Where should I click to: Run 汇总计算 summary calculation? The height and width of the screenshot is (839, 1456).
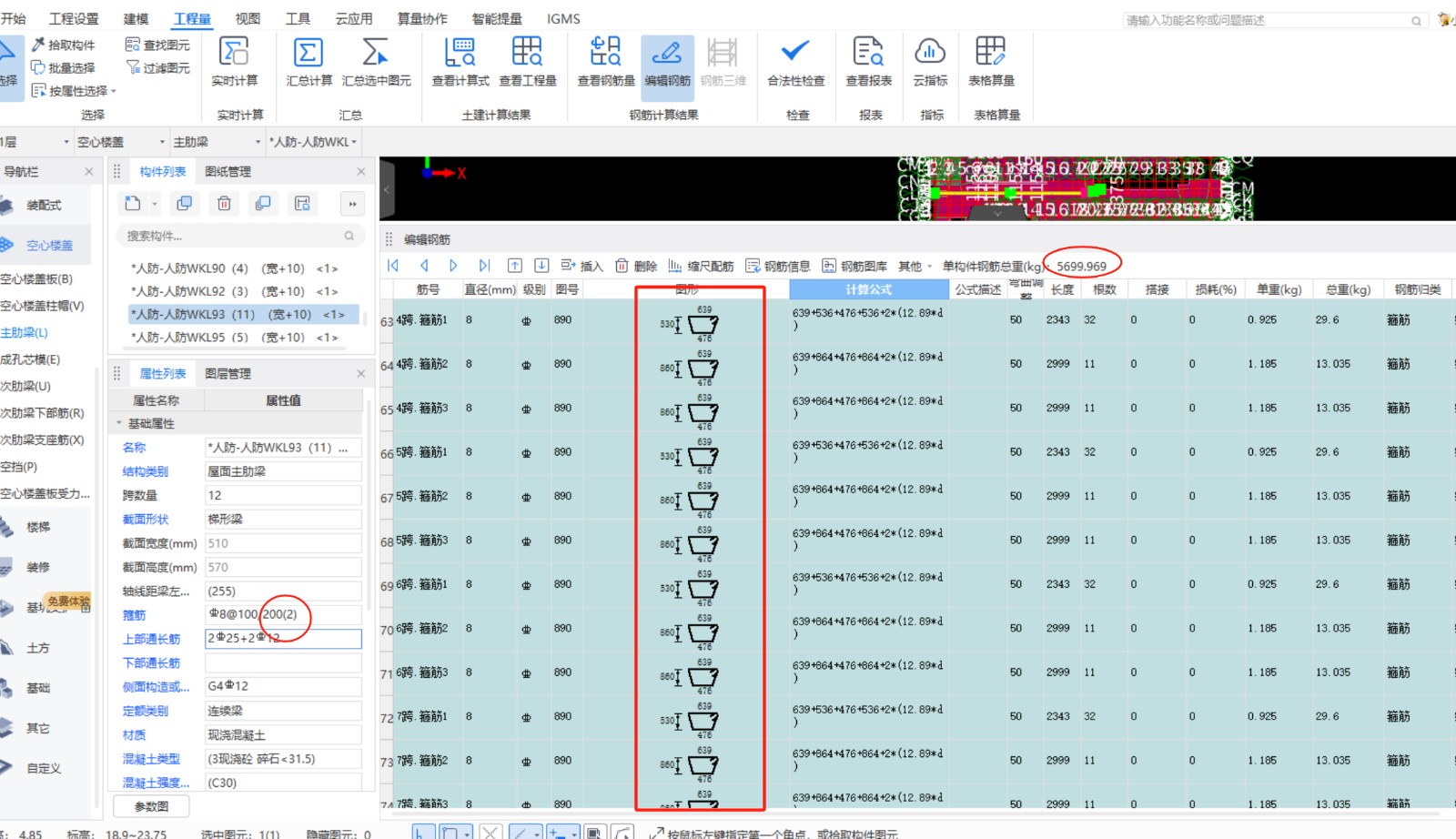[308, 60]
